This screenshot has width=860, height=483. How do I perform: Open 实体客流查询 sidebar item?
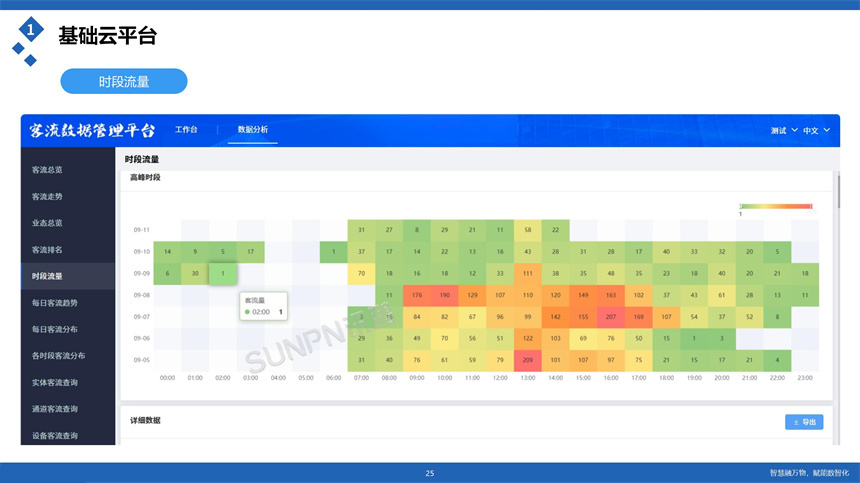click(x=55, y=383)
